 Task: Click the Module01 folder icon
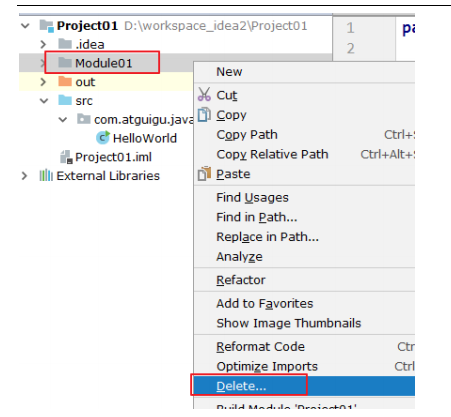65,63
